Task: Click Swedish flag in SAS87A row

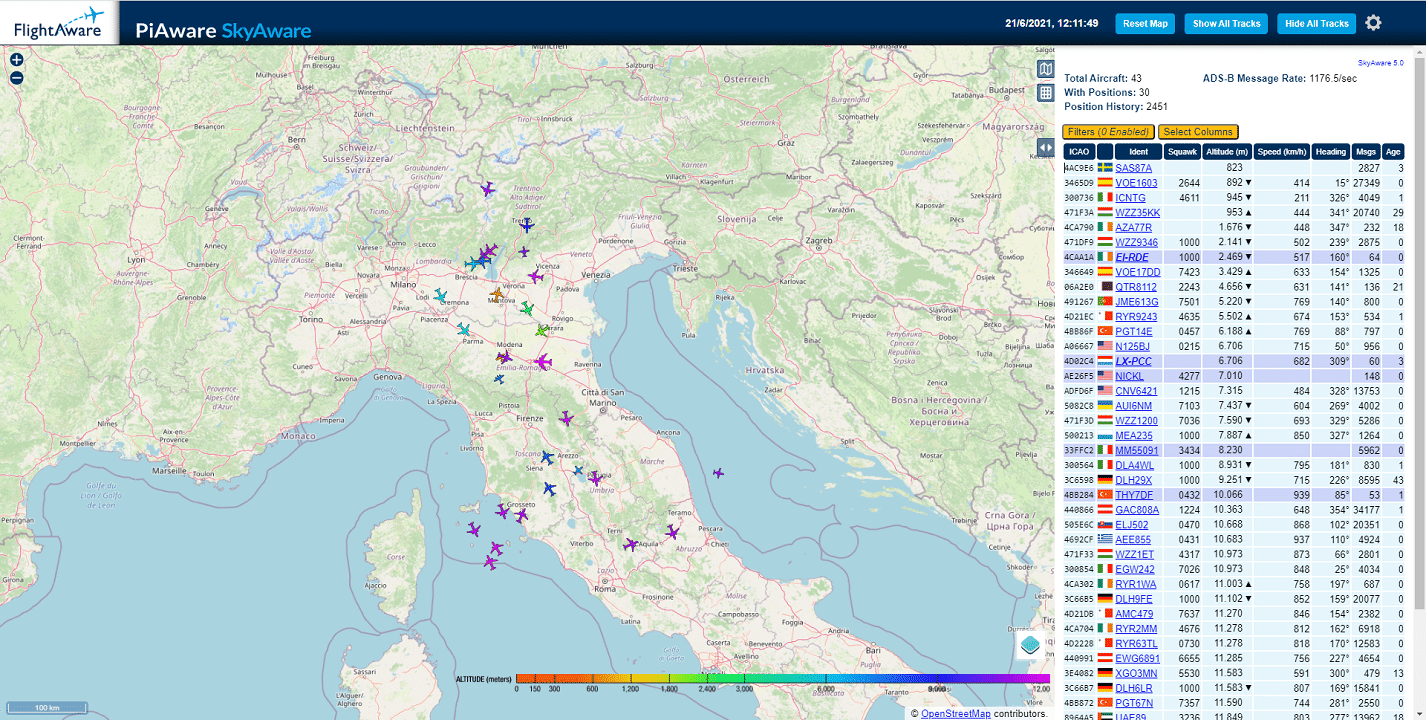Action: 1105,168
